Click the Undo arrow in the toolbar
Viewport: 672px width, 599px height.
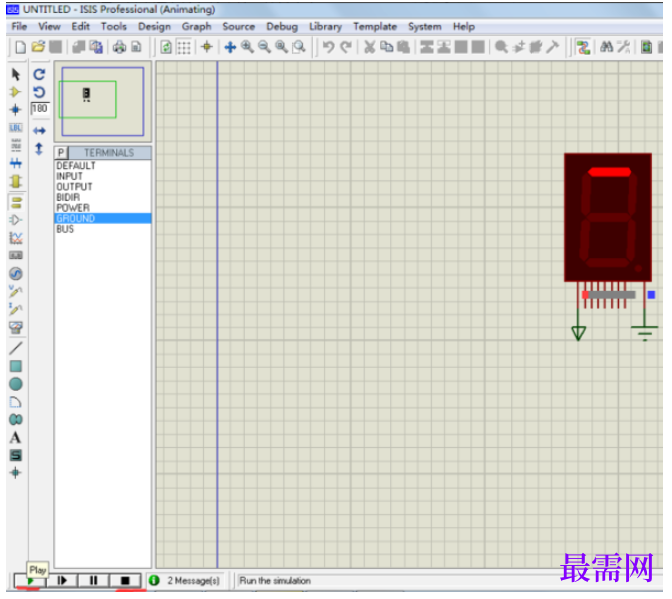tap(329, 47)
